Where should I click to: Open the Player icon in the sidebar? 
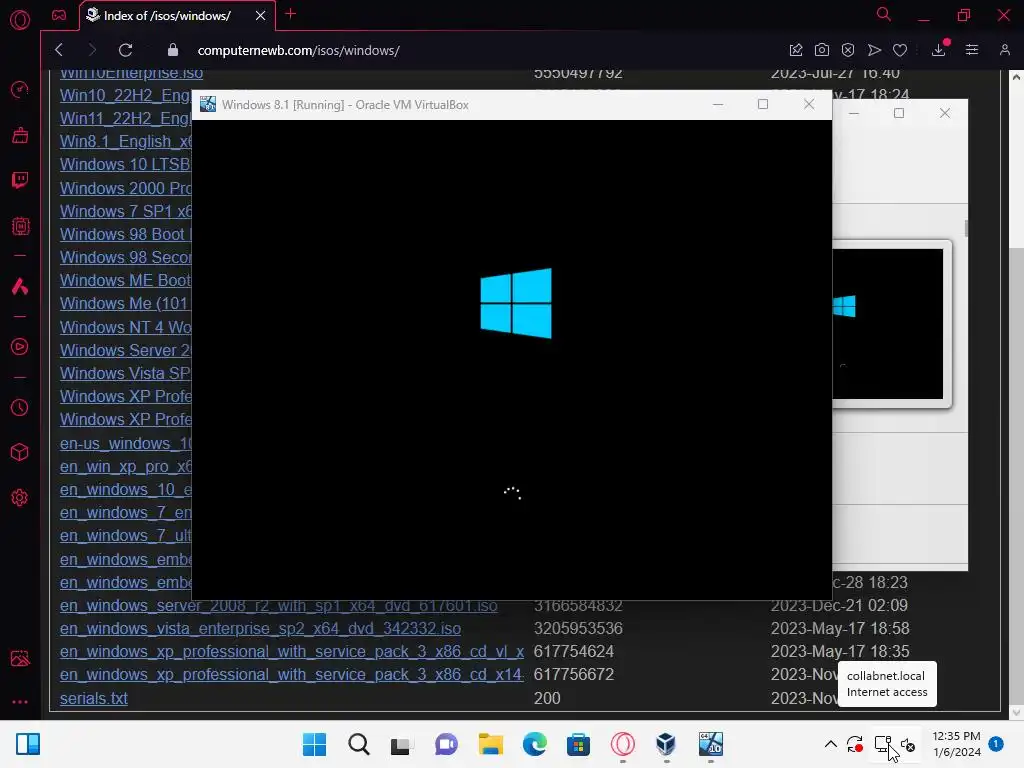[x=20, y=347]
